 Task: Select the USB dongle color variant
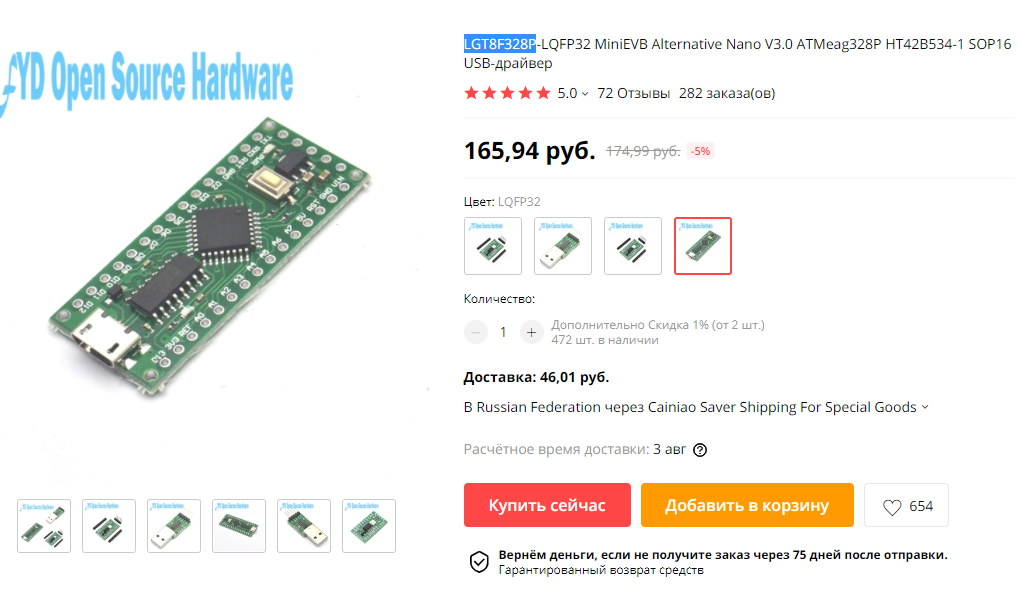(x=563, y=246)
